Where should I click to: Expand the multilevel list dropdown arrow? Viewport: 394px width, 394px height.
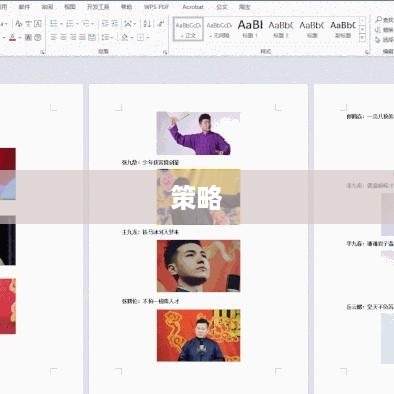[x=93, y=24]
